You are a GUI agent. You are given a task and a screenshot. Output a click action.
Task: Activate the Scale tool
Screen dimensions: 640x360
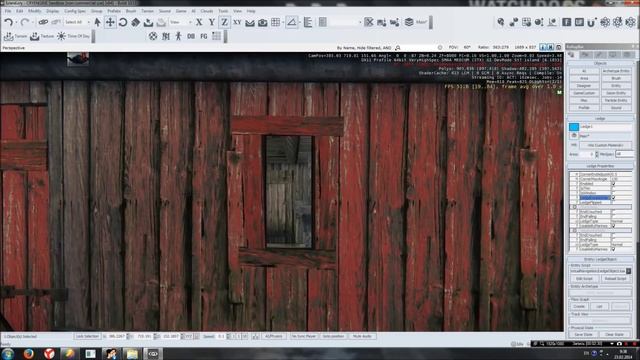coord(136,22)
